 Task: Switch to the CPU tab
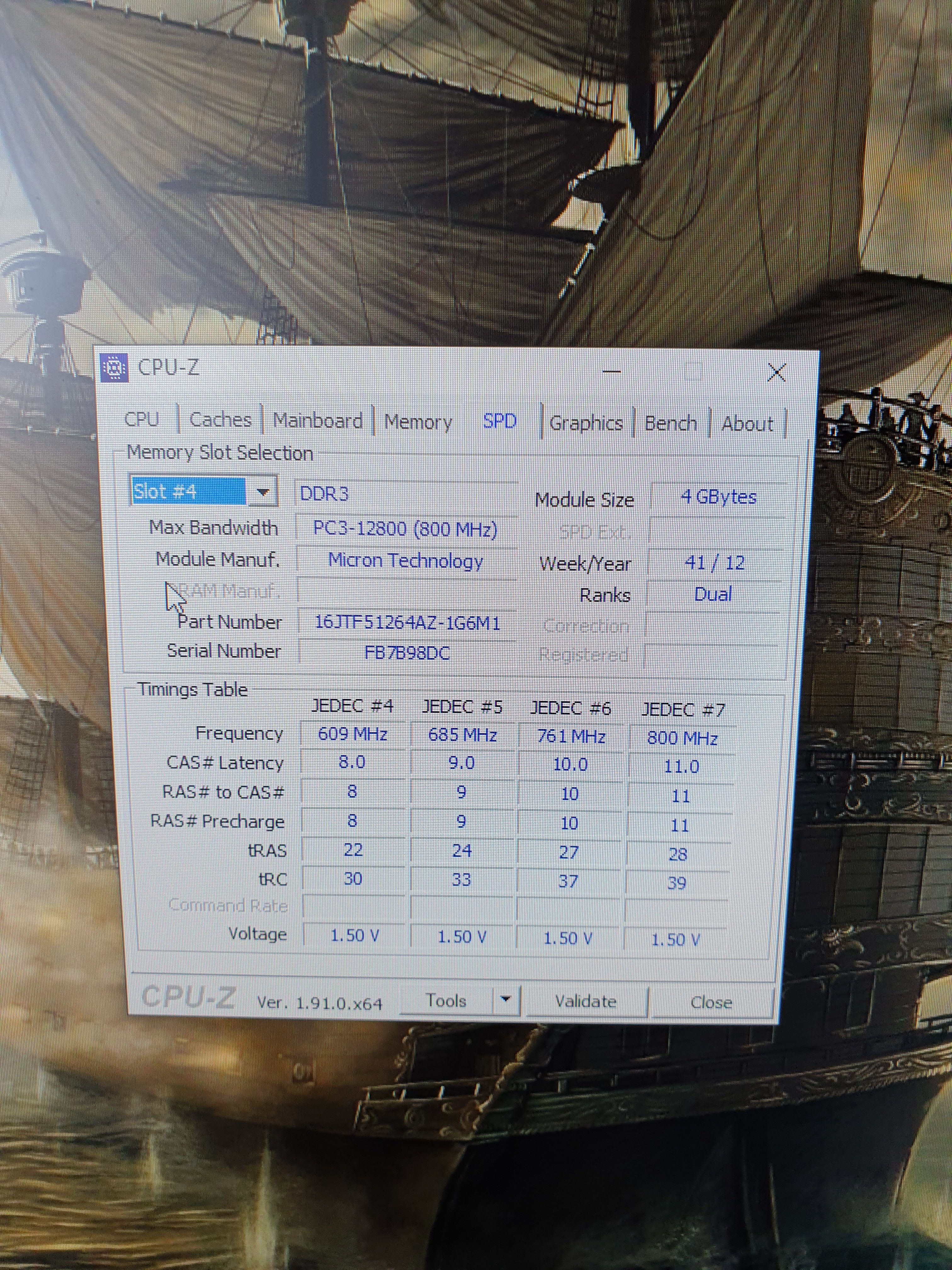[142, 419]
